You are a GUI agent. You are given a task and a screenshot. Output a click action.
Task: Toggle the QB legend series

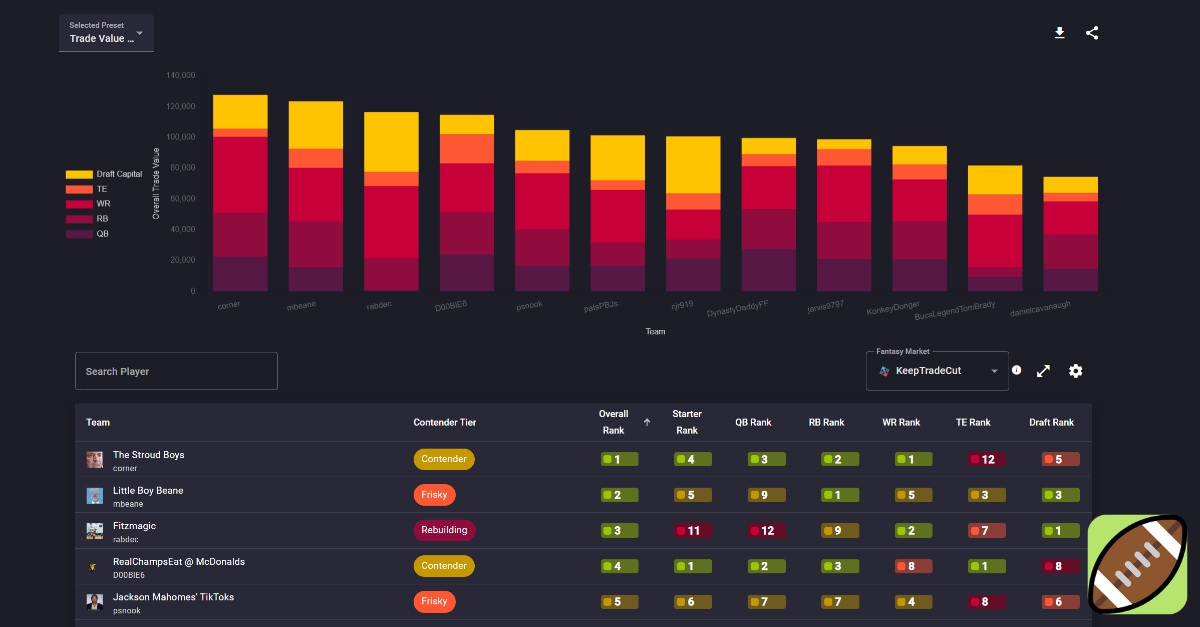[x=88, y=233]
